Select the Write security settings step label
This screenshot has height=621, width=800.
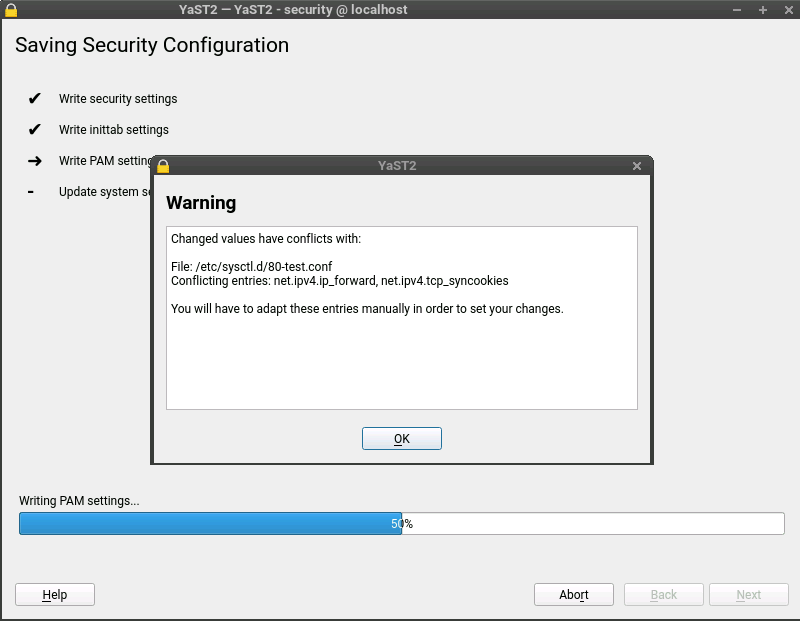coord(118,99)
